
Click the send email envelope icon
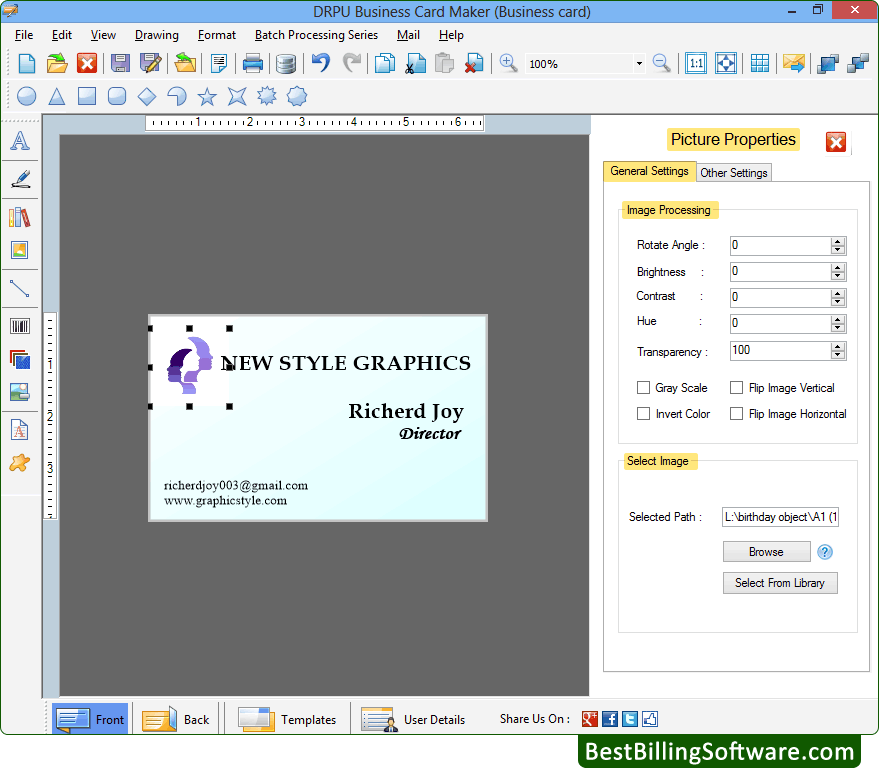[x=794, y=63]
